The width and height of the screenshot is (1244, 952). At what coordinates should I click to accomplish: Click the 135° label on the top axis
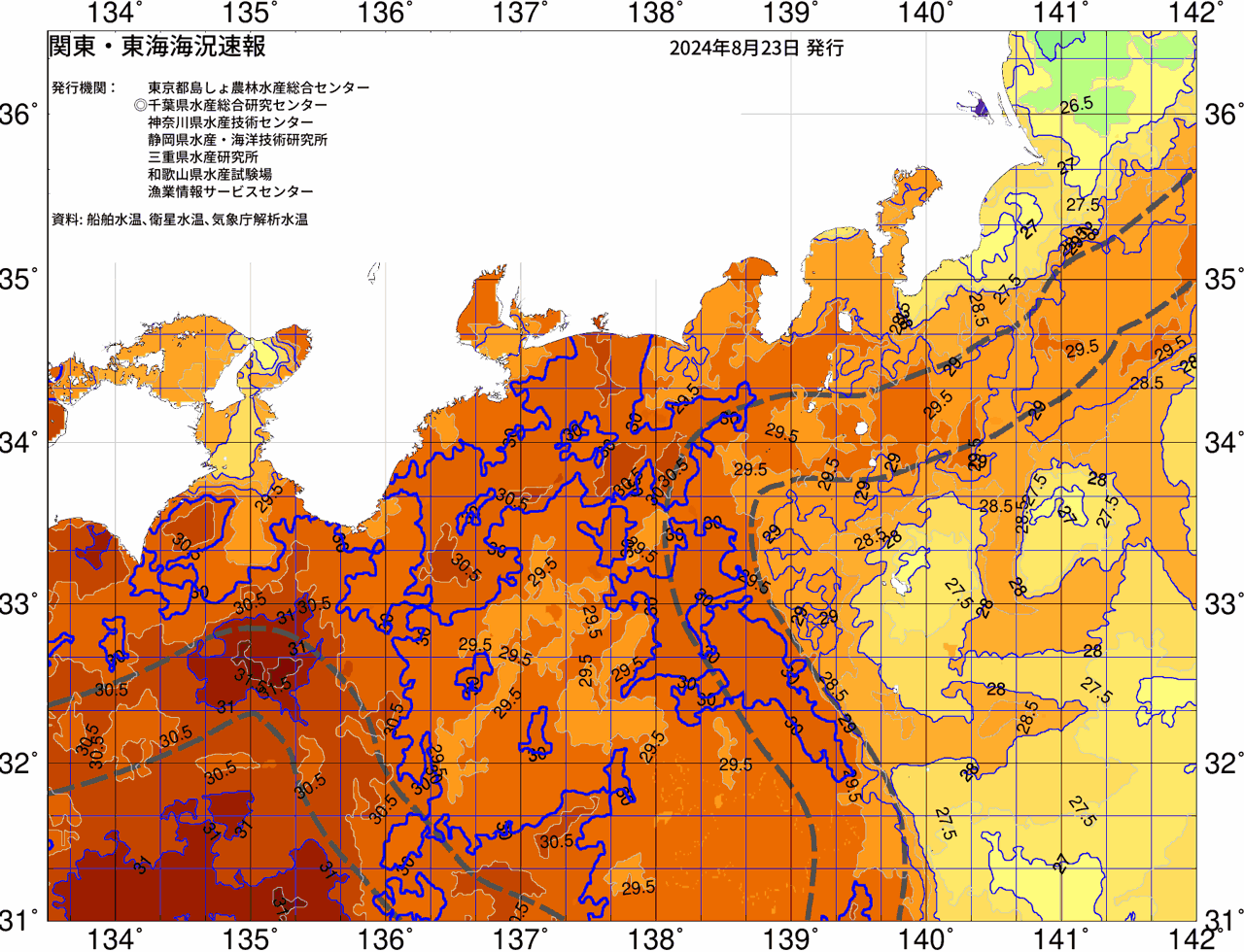tap(250, 14)
